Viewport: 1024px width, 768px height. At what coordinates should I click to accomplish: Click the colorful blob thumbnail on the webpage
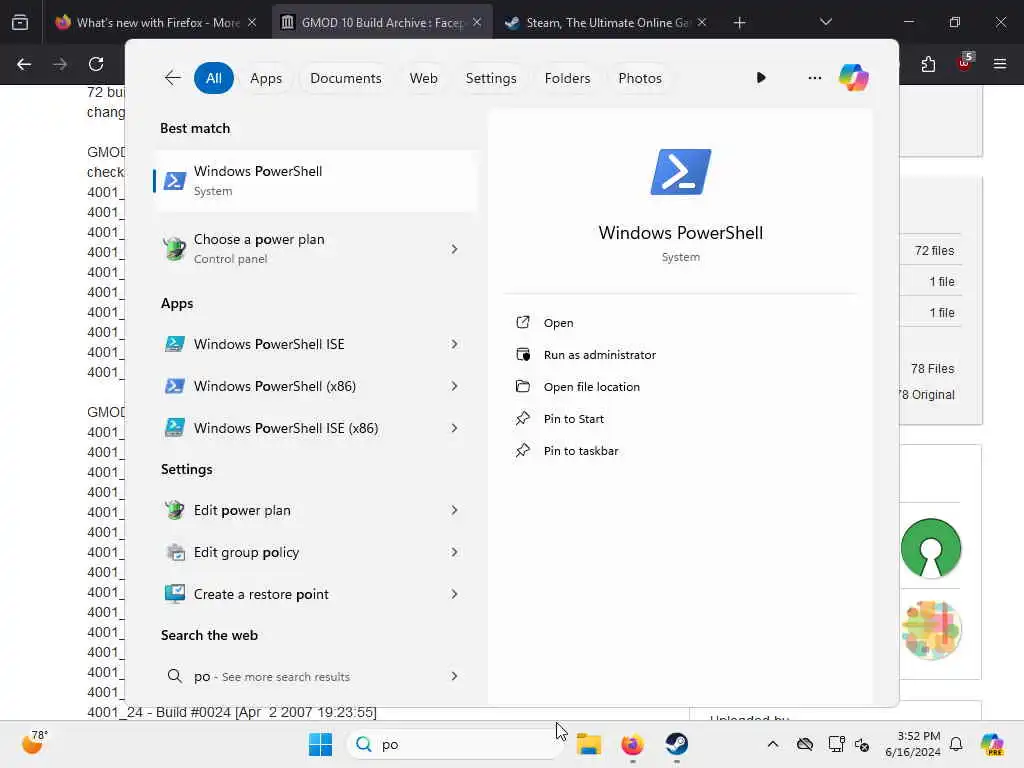tap(931, 630)
